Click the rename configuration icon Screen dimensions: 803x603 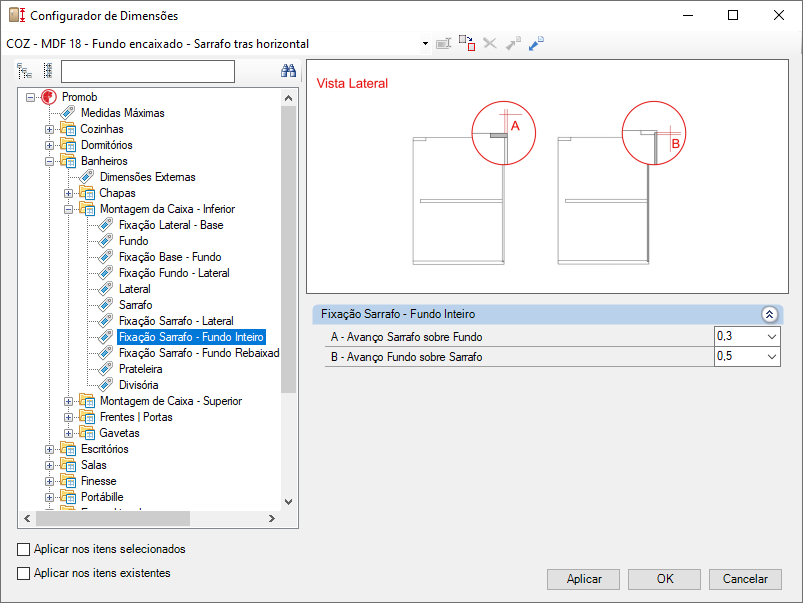[443, 44]
